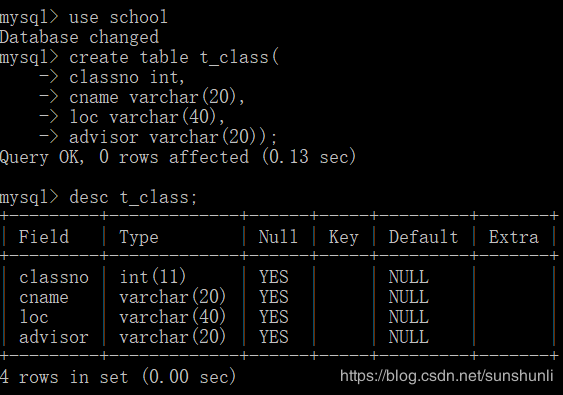Click the 'Type' column header
The width and height of the screenshot is (563, 395).
[x=139, y=238]
